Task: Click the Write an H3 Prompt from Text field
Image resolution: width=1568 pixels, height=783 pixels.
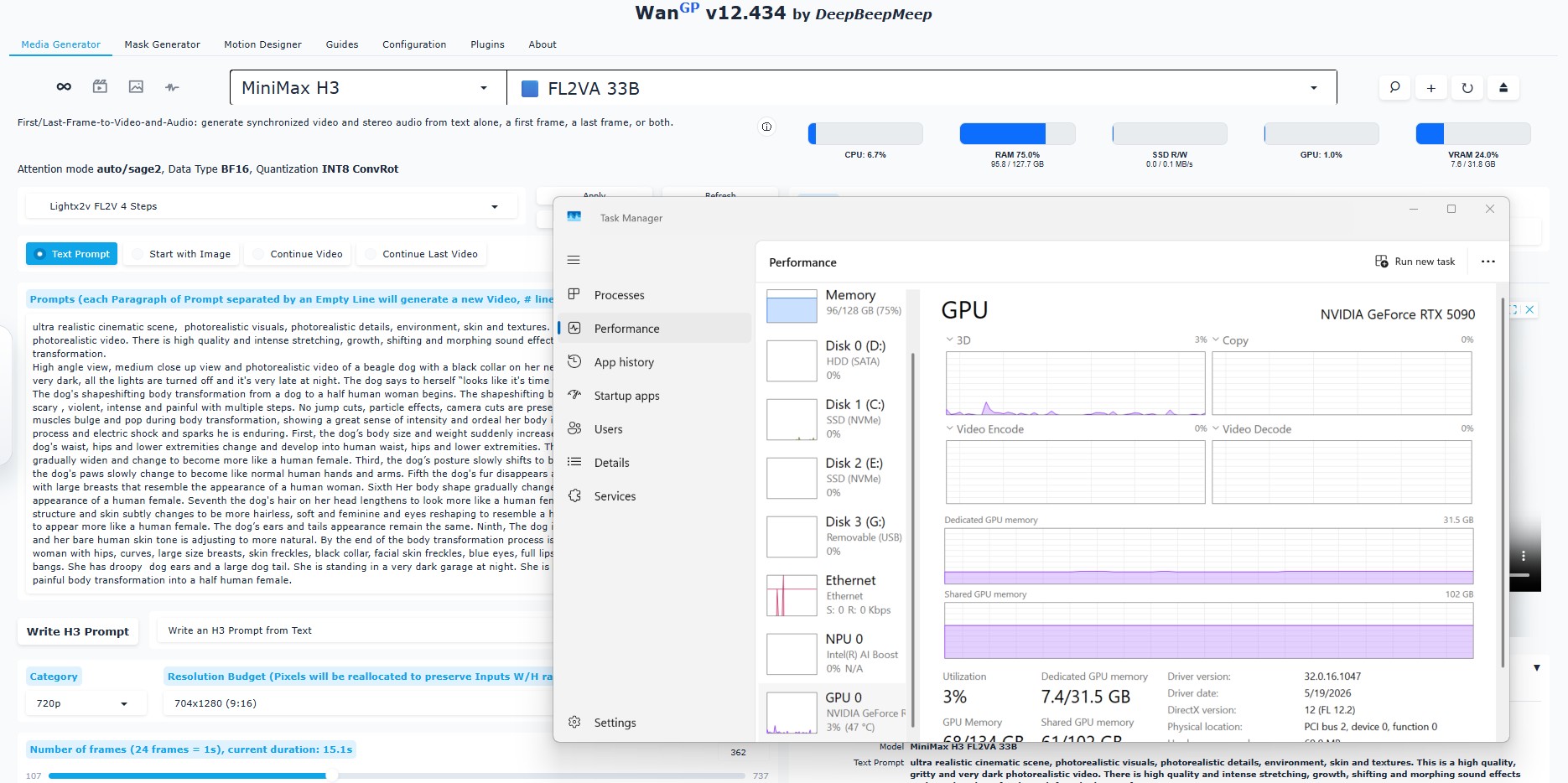Action: [x=356, y=630]
